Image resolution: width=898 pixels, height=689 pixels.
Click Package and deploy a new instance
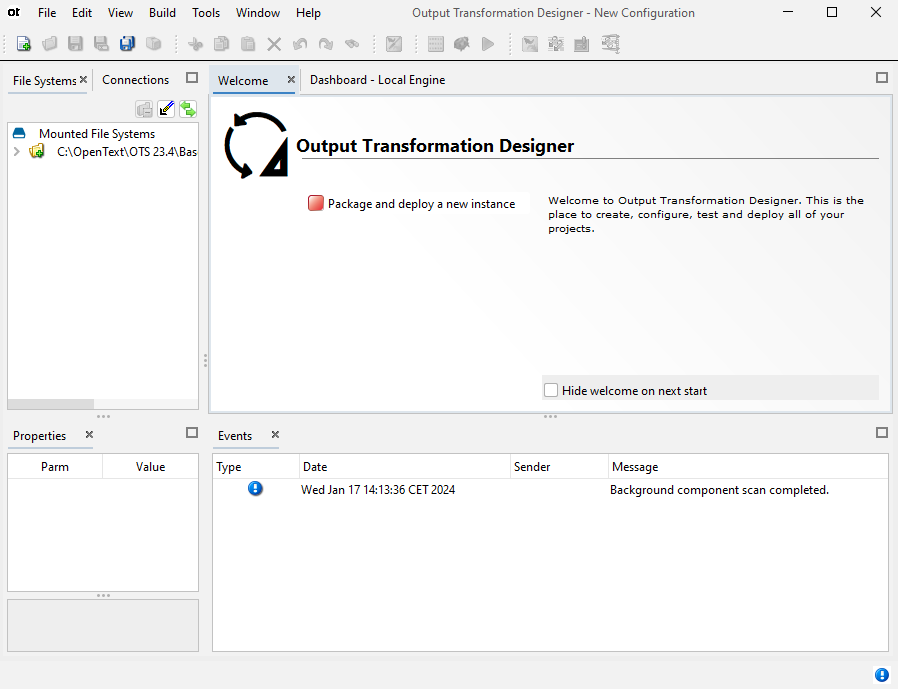[416, 203]
